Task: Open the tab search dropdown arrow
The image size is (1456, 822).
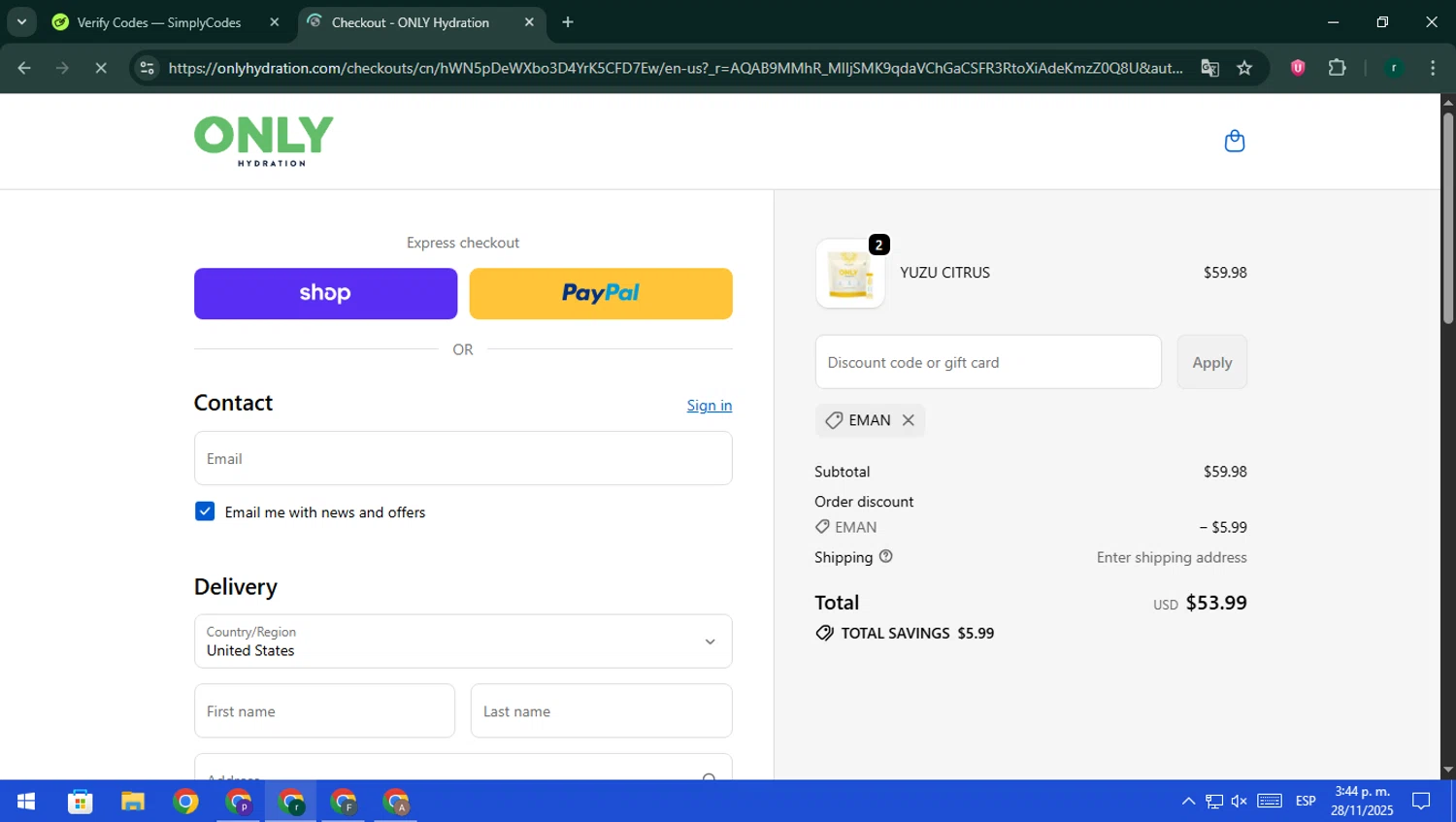Action: tap(21, 22)
